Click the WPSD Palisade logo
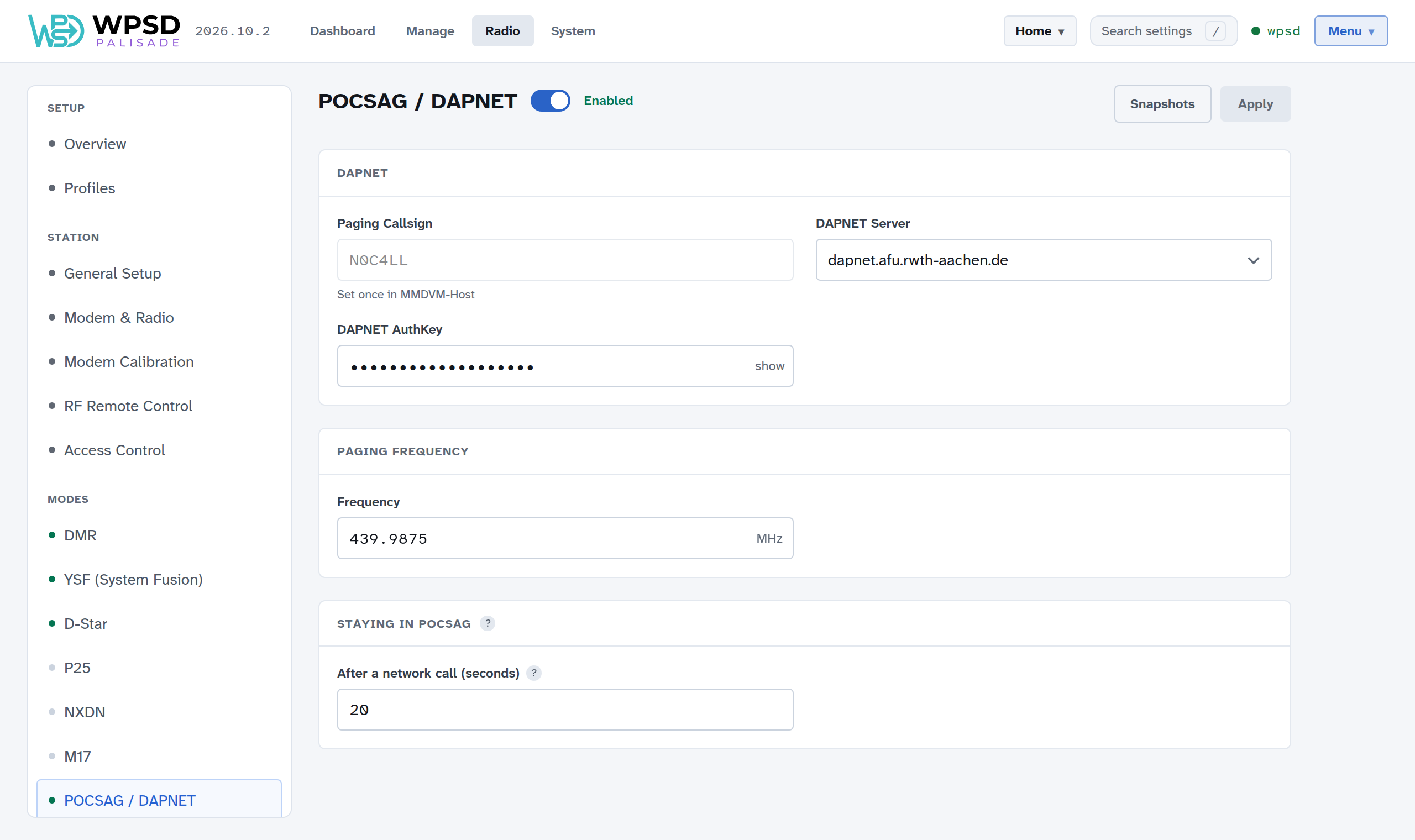 click(104, 30)
